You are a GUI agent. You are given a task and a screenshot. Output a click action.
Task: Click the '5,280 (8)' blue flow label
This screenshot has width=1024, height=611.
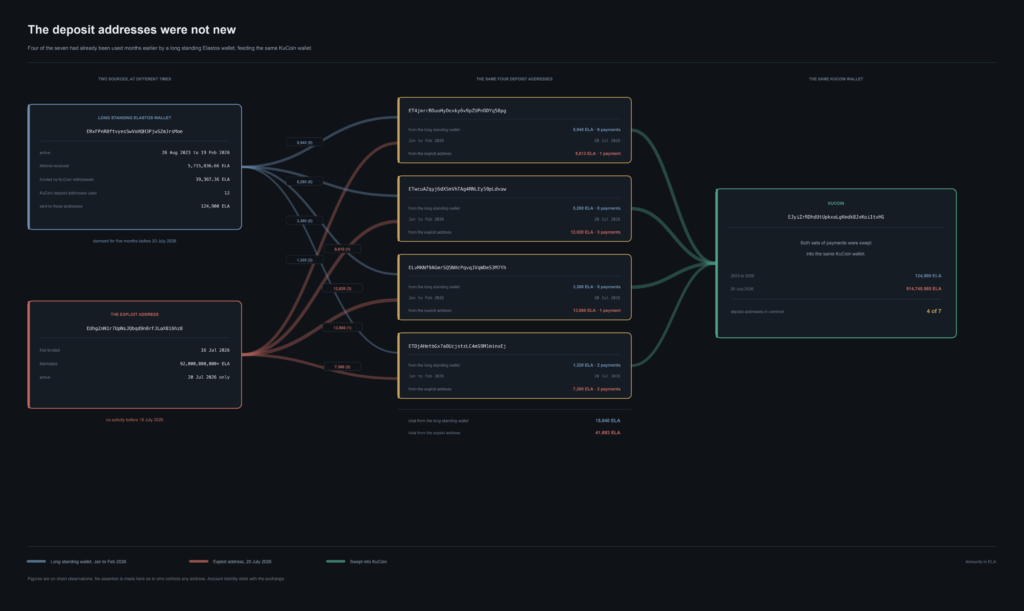coord(304,181)
